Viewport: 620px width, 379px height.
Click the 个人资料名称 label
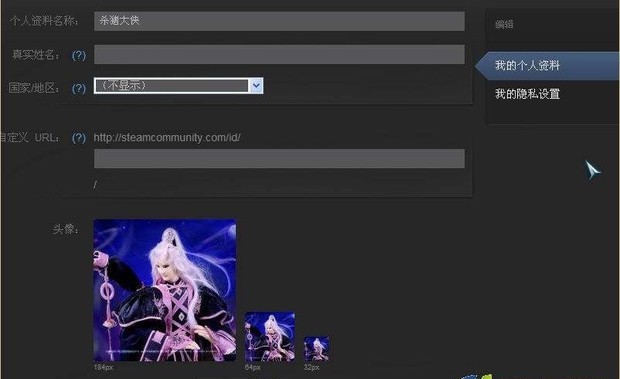pyautogui.click(x=43, y=21)
